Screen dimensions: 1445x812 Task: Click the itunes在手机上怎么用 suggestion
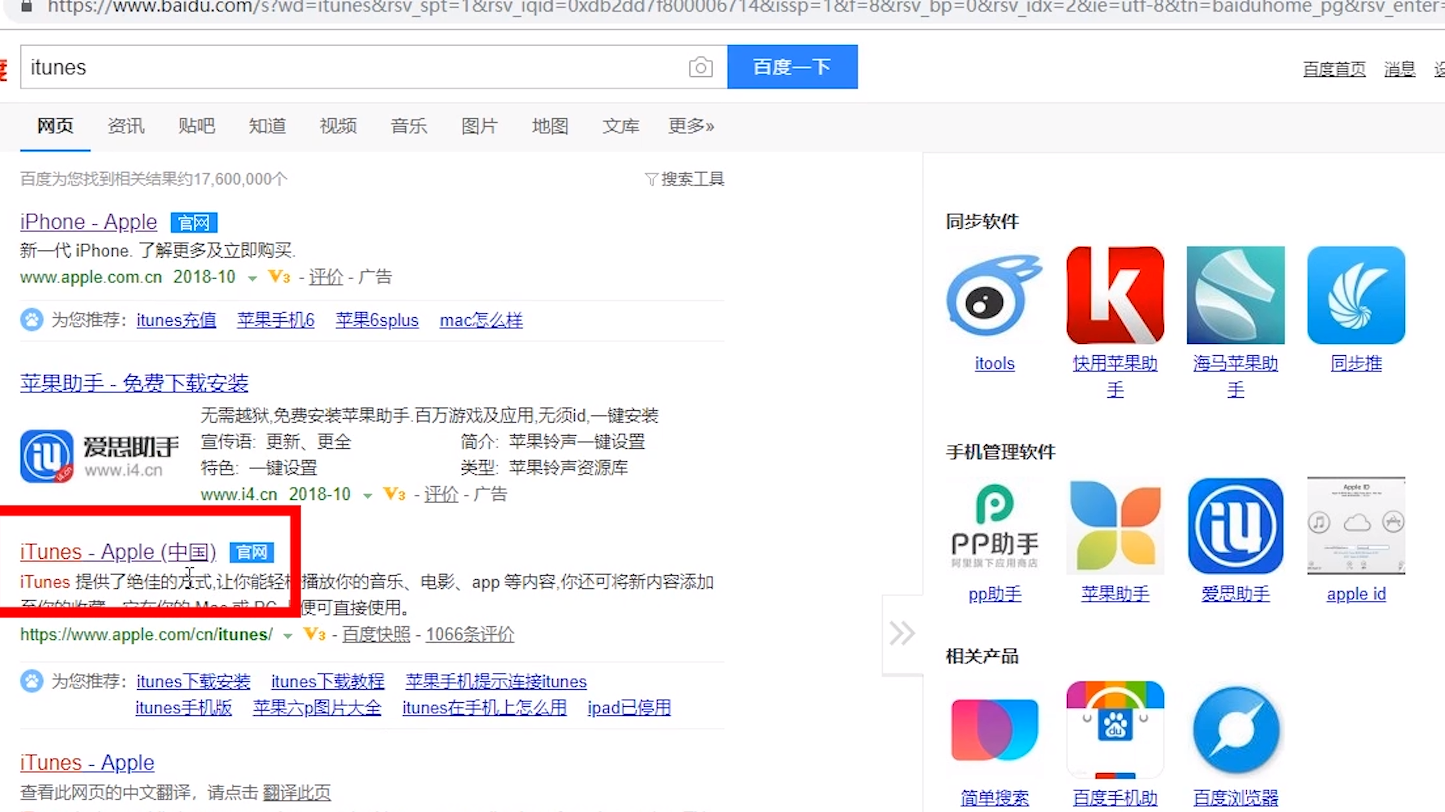click(x=484, y=707)
